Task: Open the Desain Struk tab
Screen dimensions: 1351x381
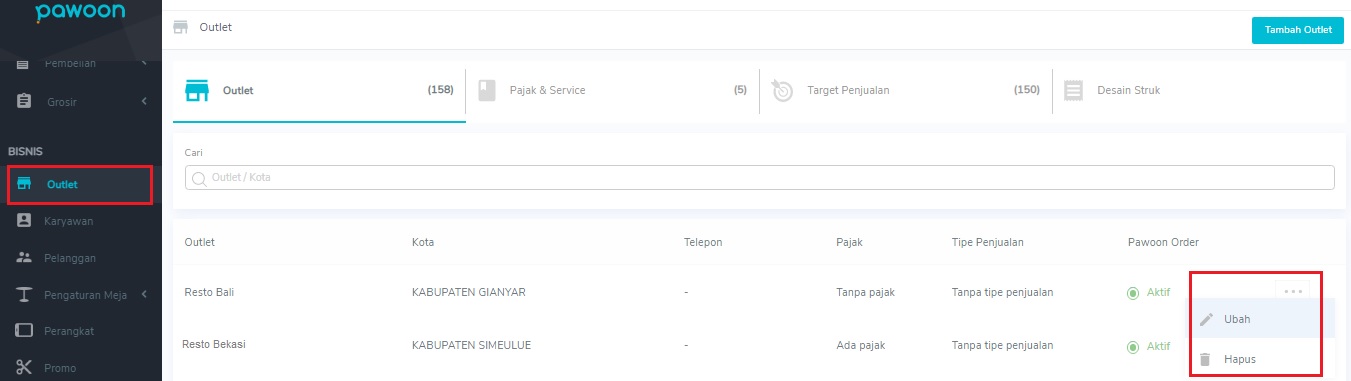Action: [x=1199, y=90]
